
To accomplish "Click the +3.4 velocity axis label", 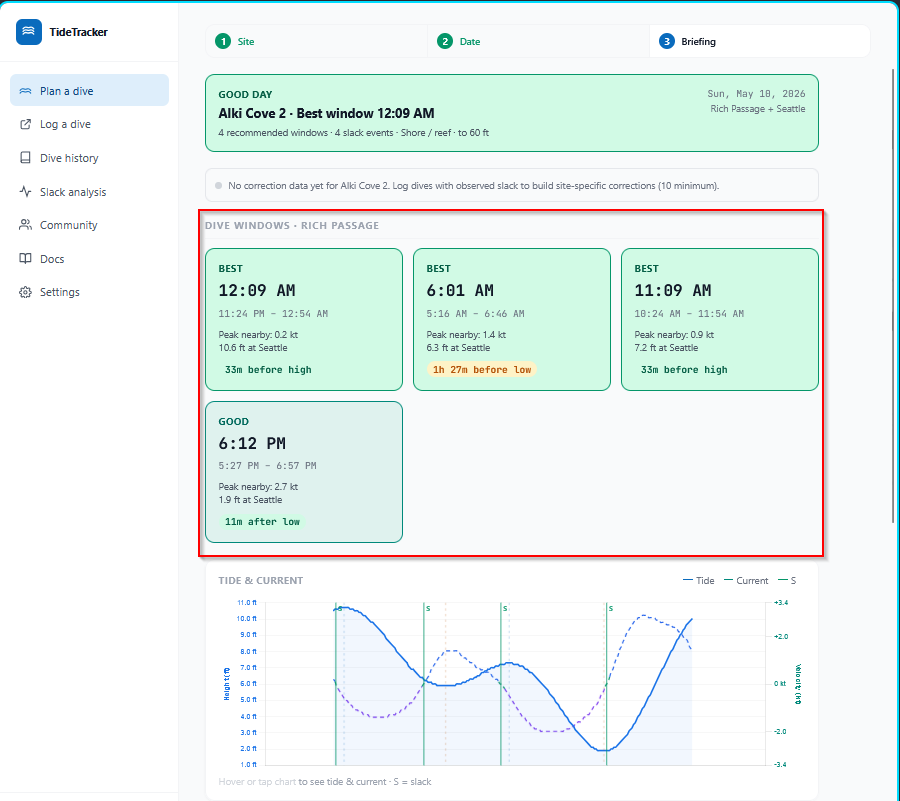I will (x=781, y=602).
